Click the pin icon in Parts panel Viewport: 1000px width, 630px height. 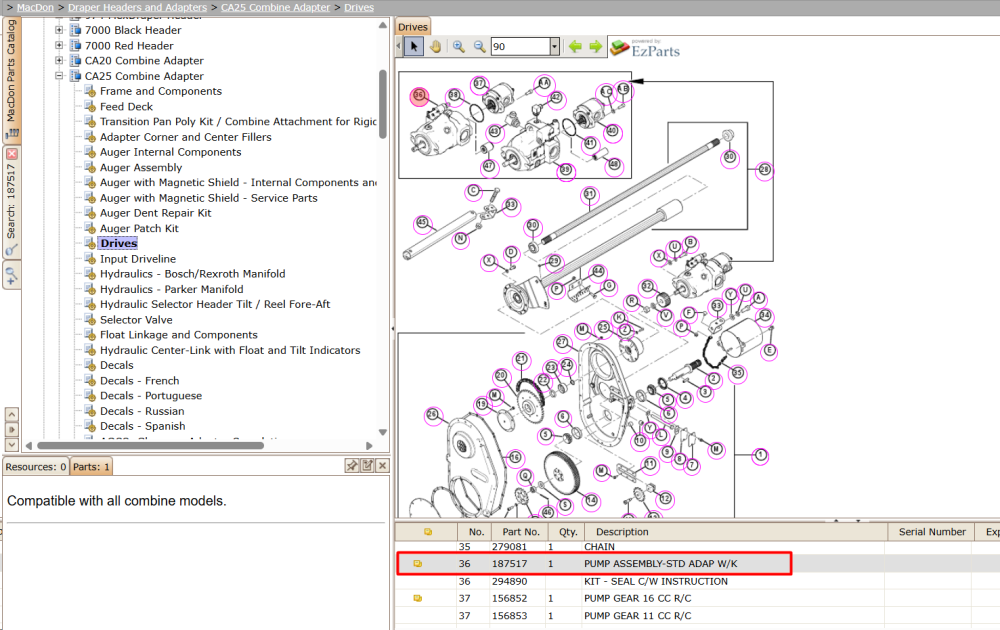click(351, 465)
